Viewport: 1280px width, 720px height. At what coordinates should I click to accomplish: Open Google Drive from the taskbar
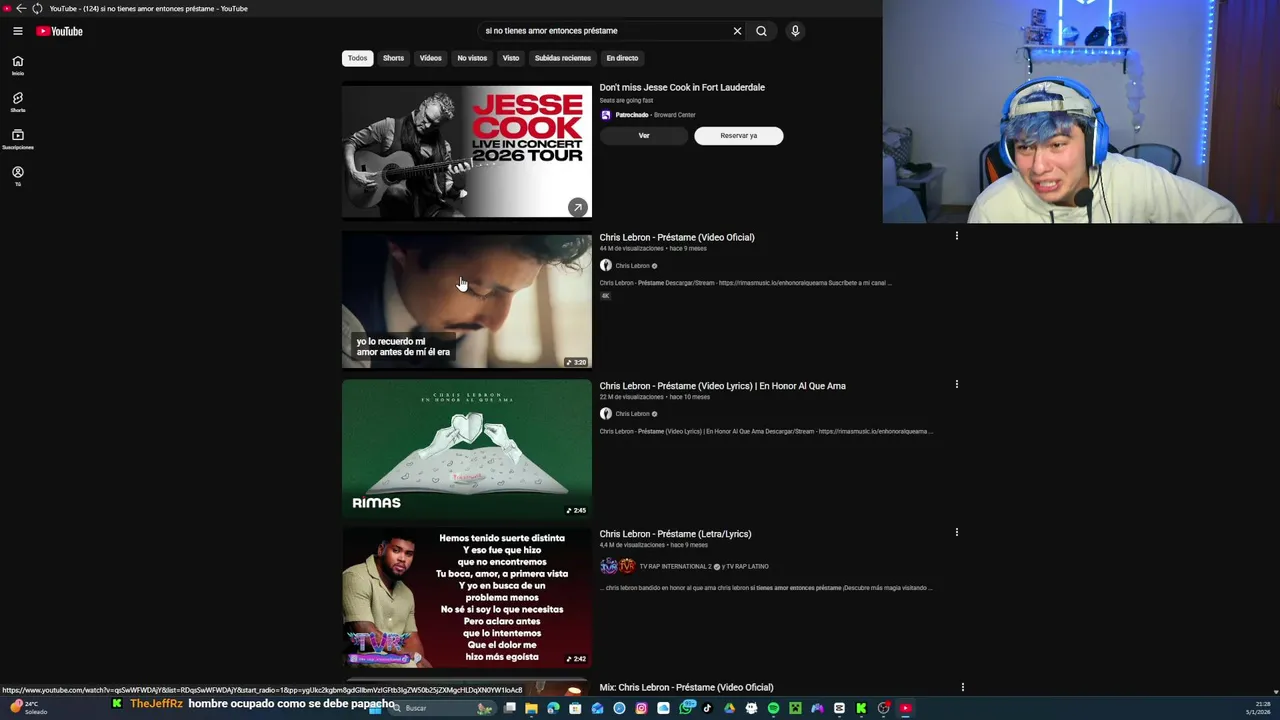coord(729,708)
